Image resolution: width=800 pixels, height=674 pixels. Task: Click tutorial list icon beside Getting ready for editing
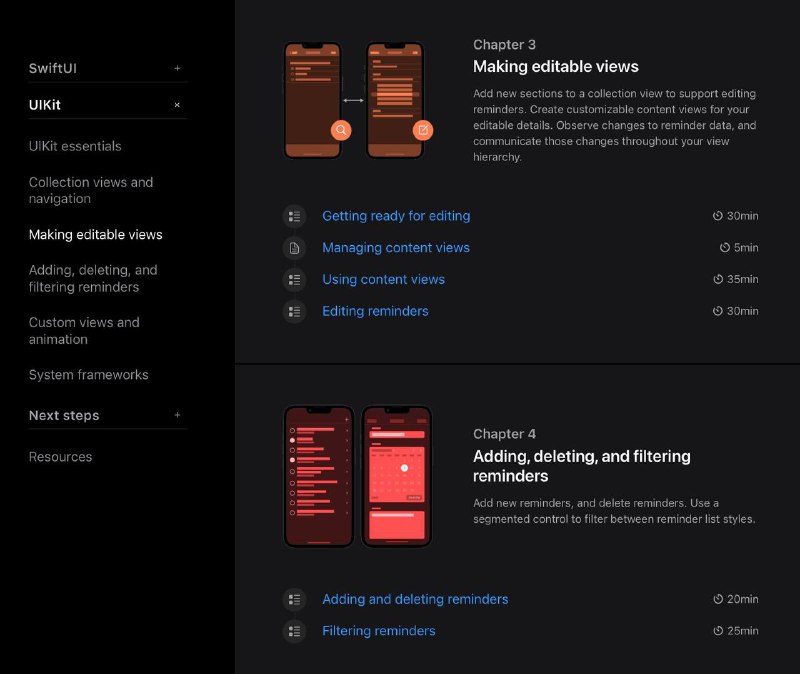point(294,217)
